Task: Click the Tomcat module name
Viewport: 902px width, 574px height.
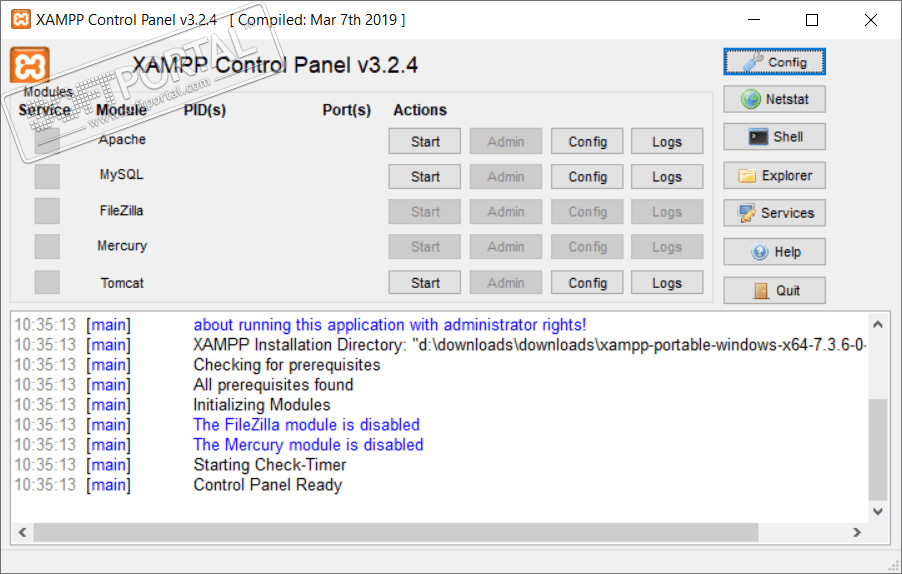Action: (x=122, y=283)
